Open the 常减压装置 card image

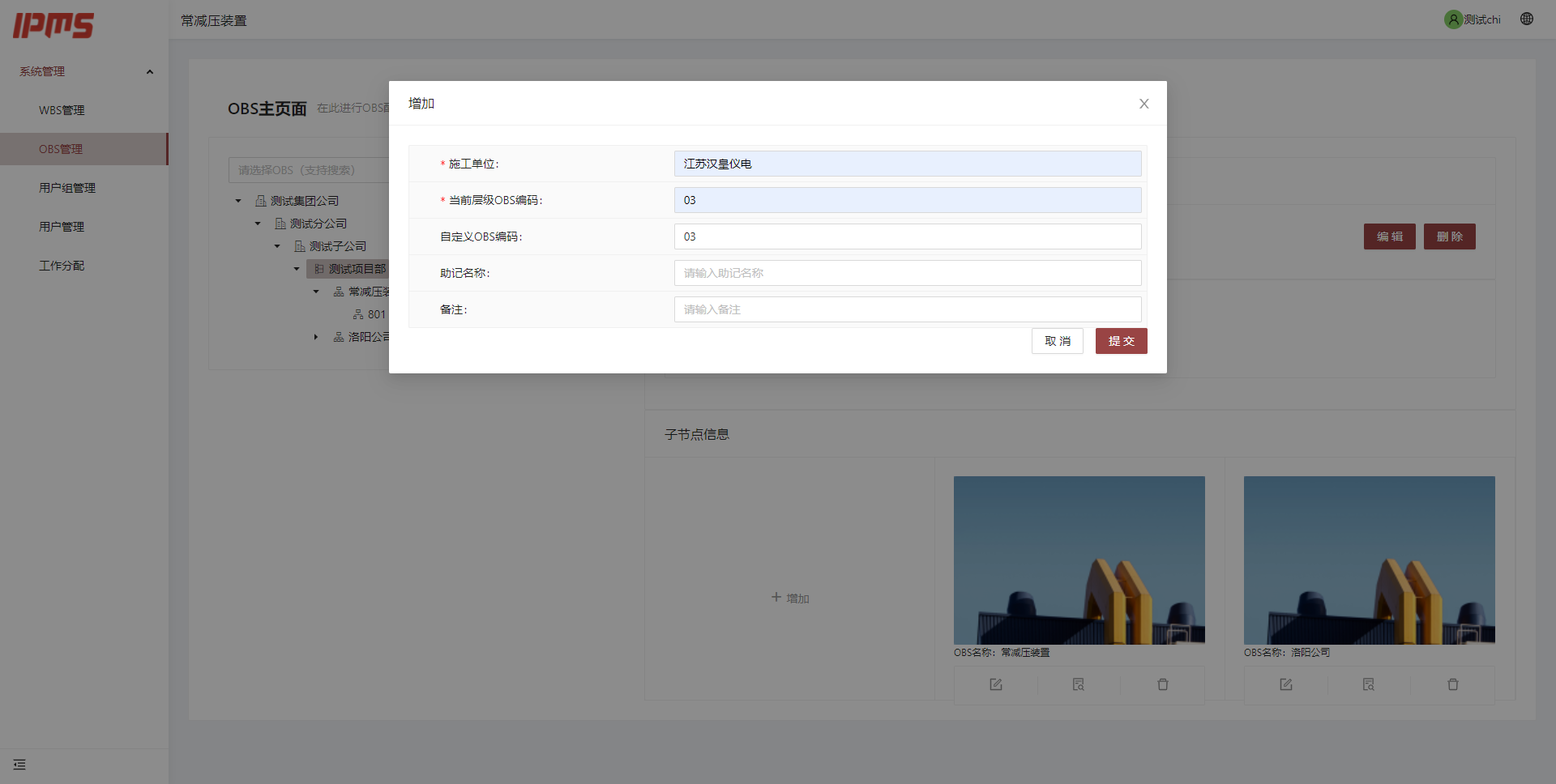[x=1079, y=560]
